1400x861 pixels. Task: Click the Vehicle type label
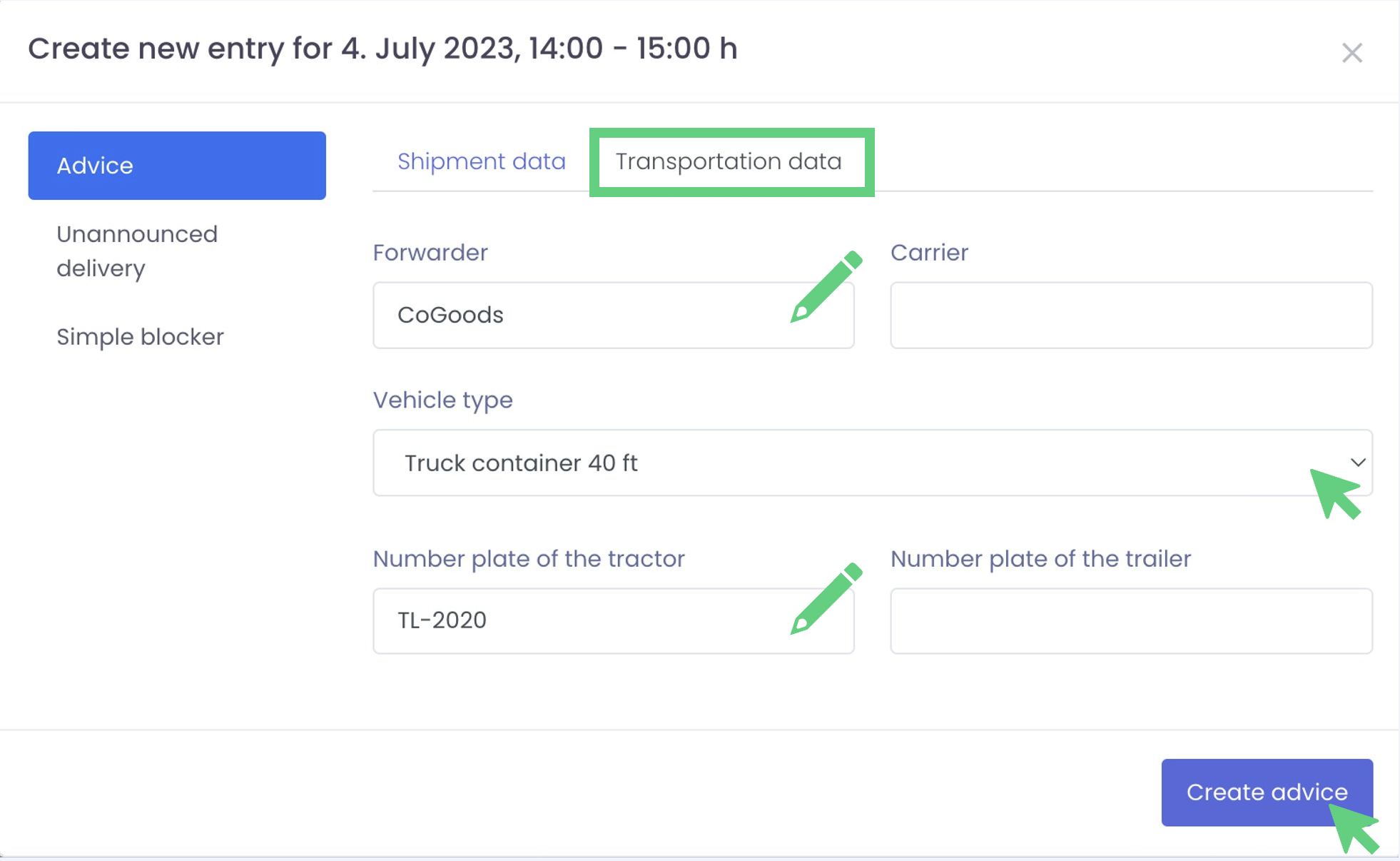(x=442, y=400)
